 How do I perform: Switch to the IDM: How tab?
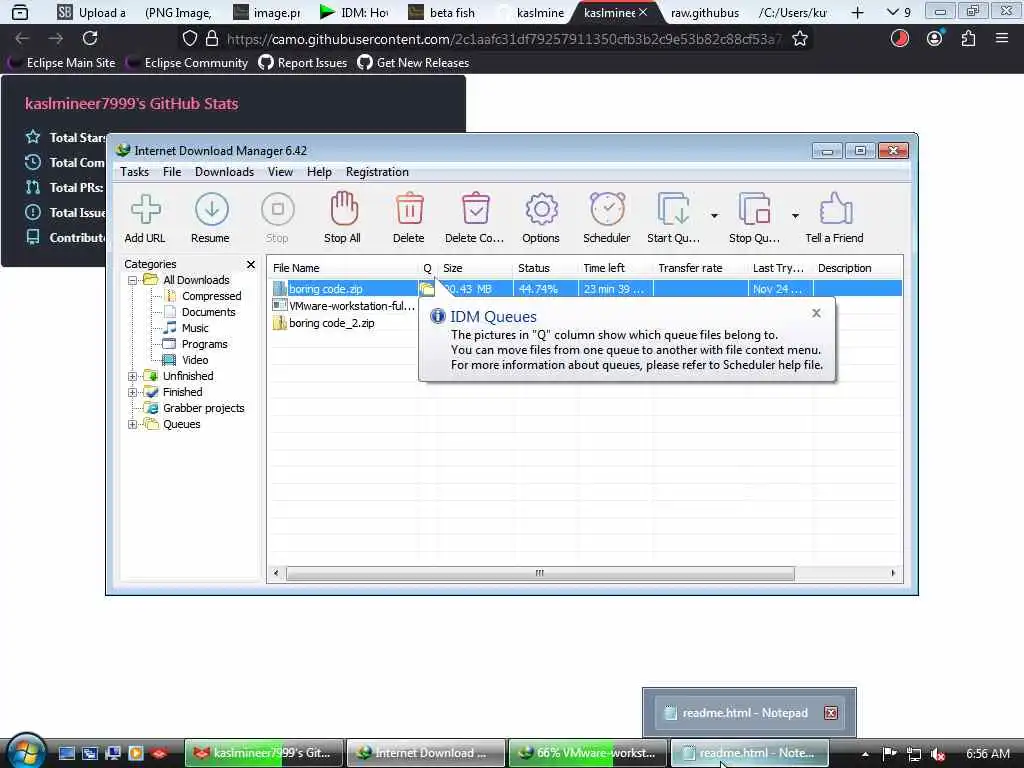(x=355, y=12)
